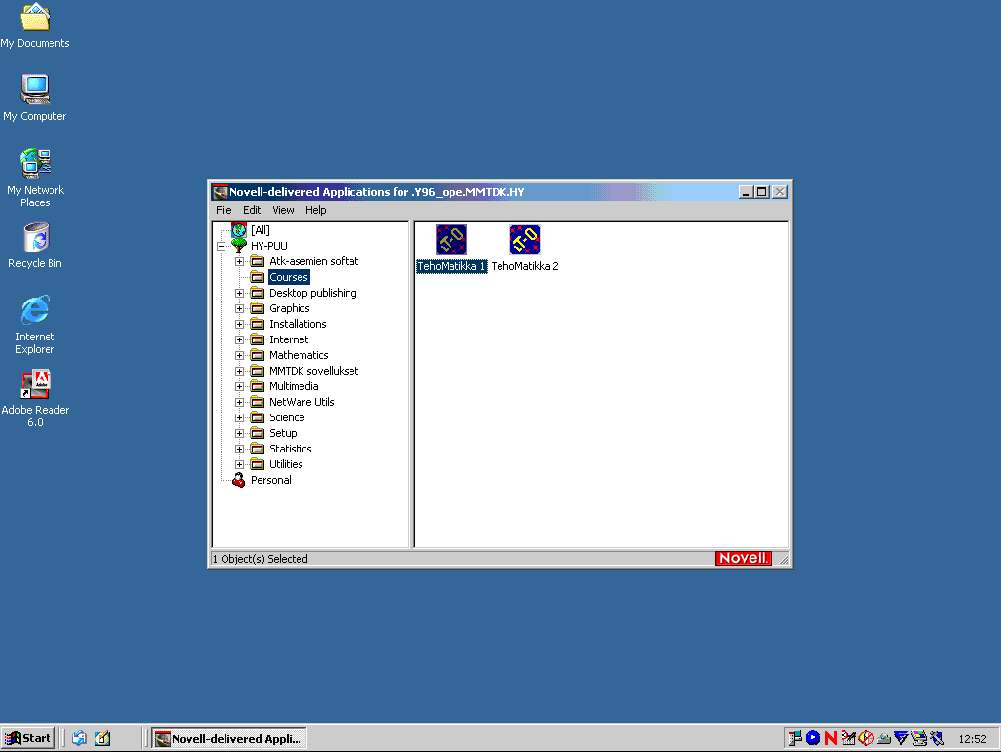Collapse the HY-PUU tree node
Viewport: 1001px width, 752px height.
[x=222, y=246]
